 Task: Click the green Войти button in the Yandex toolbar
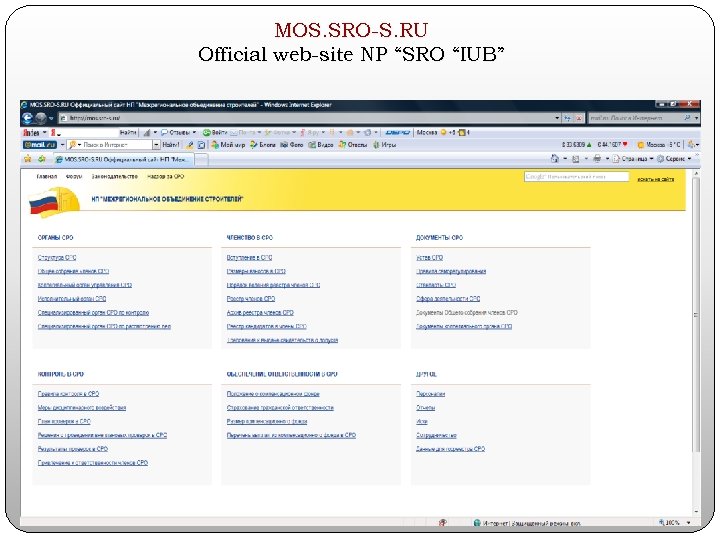pyautogui.click(x=215, y=133)
